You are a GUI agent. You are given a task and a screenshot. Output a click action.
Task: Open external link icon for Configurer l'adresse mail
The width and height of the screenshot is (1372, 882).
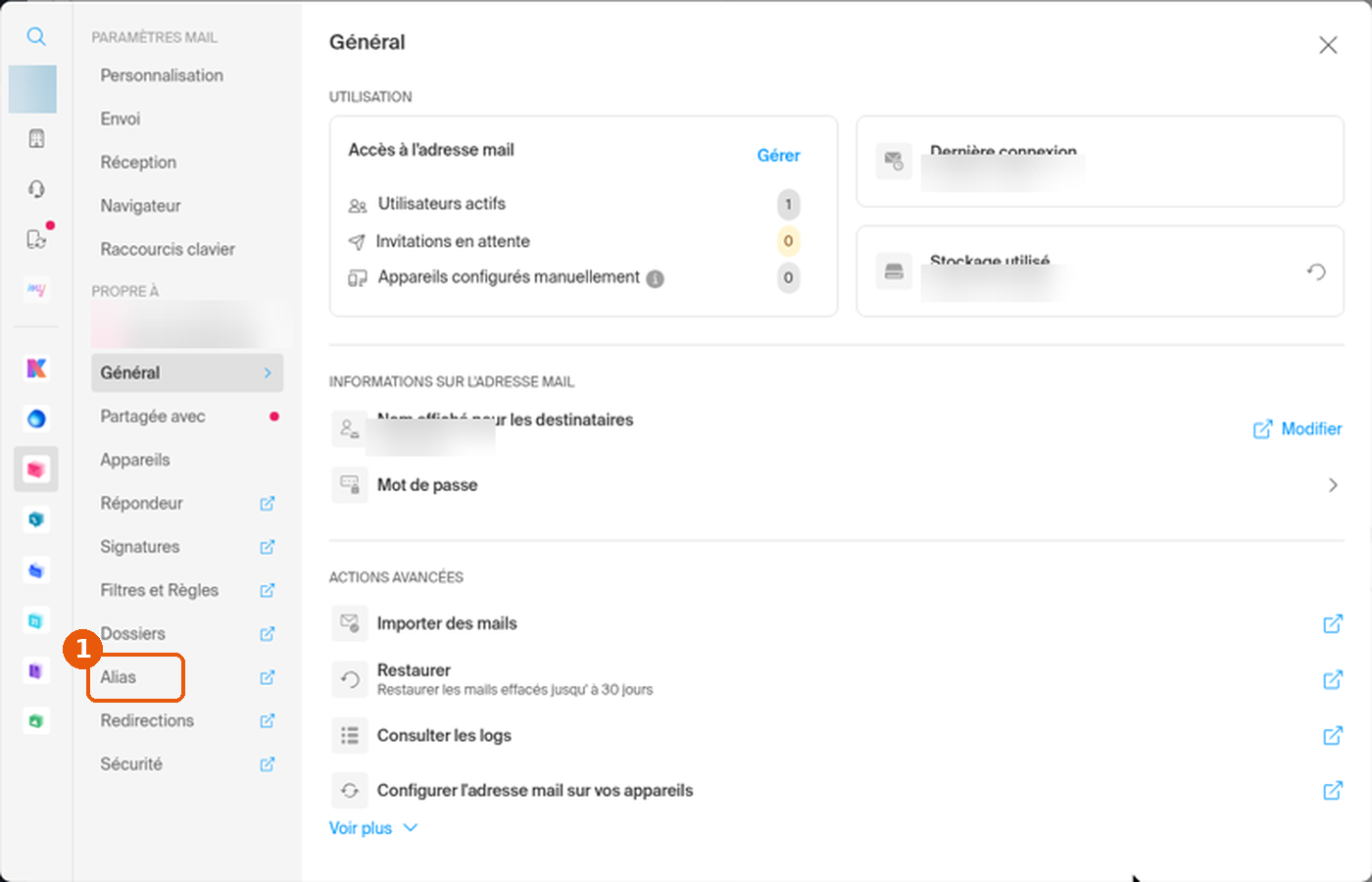(1333, 791)
